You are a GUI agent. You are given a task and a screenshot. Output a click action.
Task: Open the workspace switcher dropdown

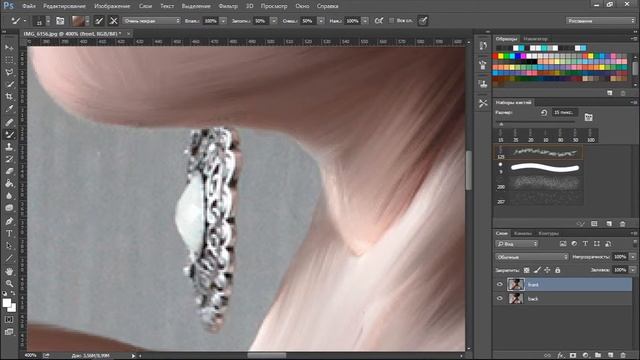point(601,20)
